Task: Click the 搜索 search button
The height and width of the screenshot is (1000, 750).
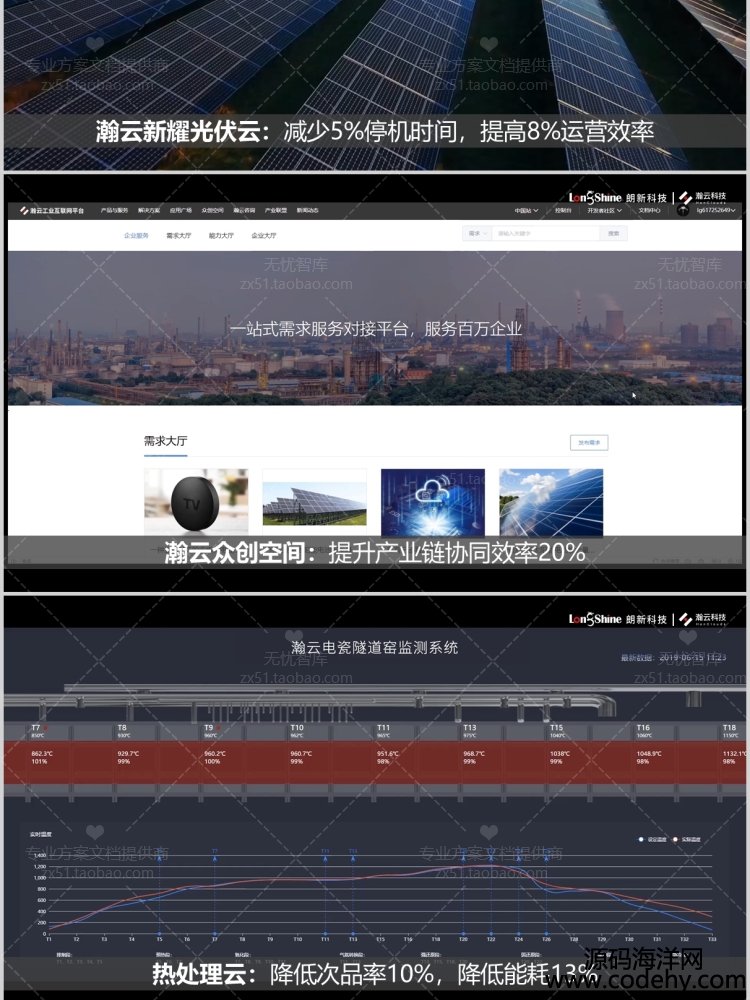Action: [x=614, y=234]
